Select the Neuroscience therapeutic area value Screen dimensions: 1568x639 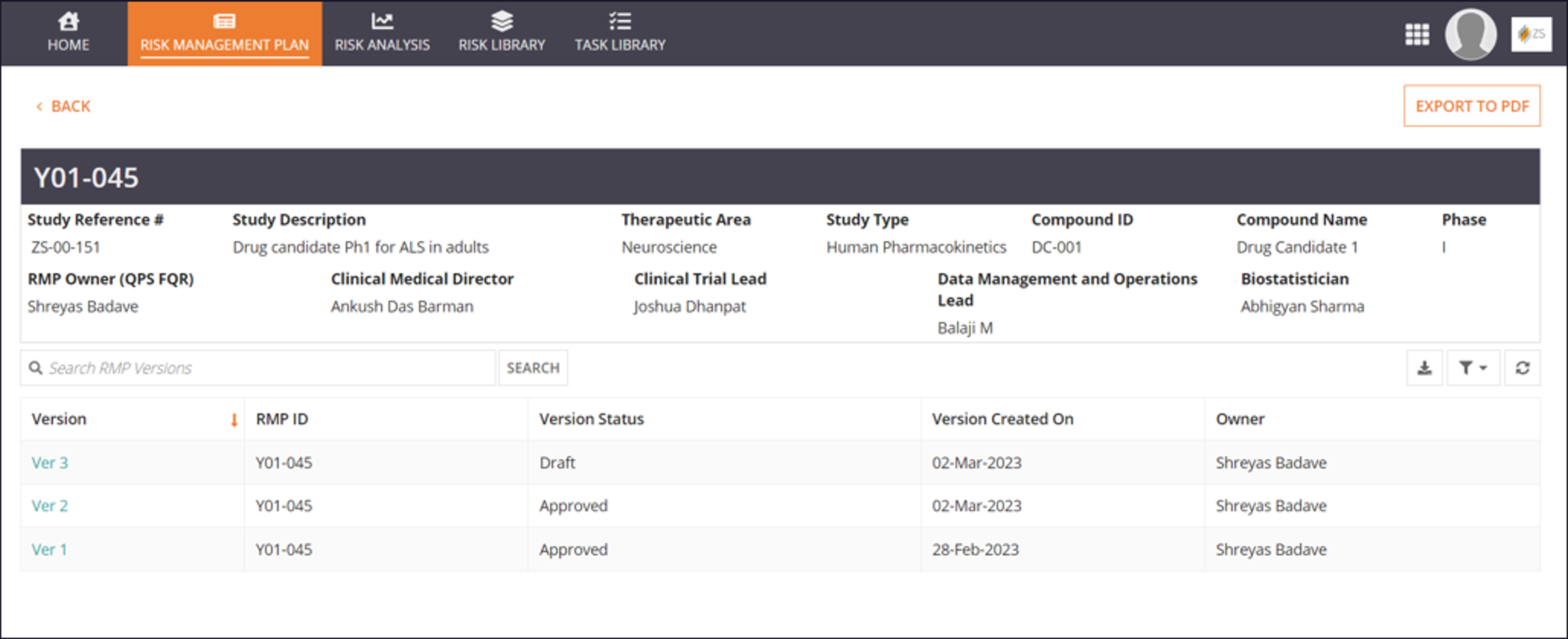coord(669,247)
